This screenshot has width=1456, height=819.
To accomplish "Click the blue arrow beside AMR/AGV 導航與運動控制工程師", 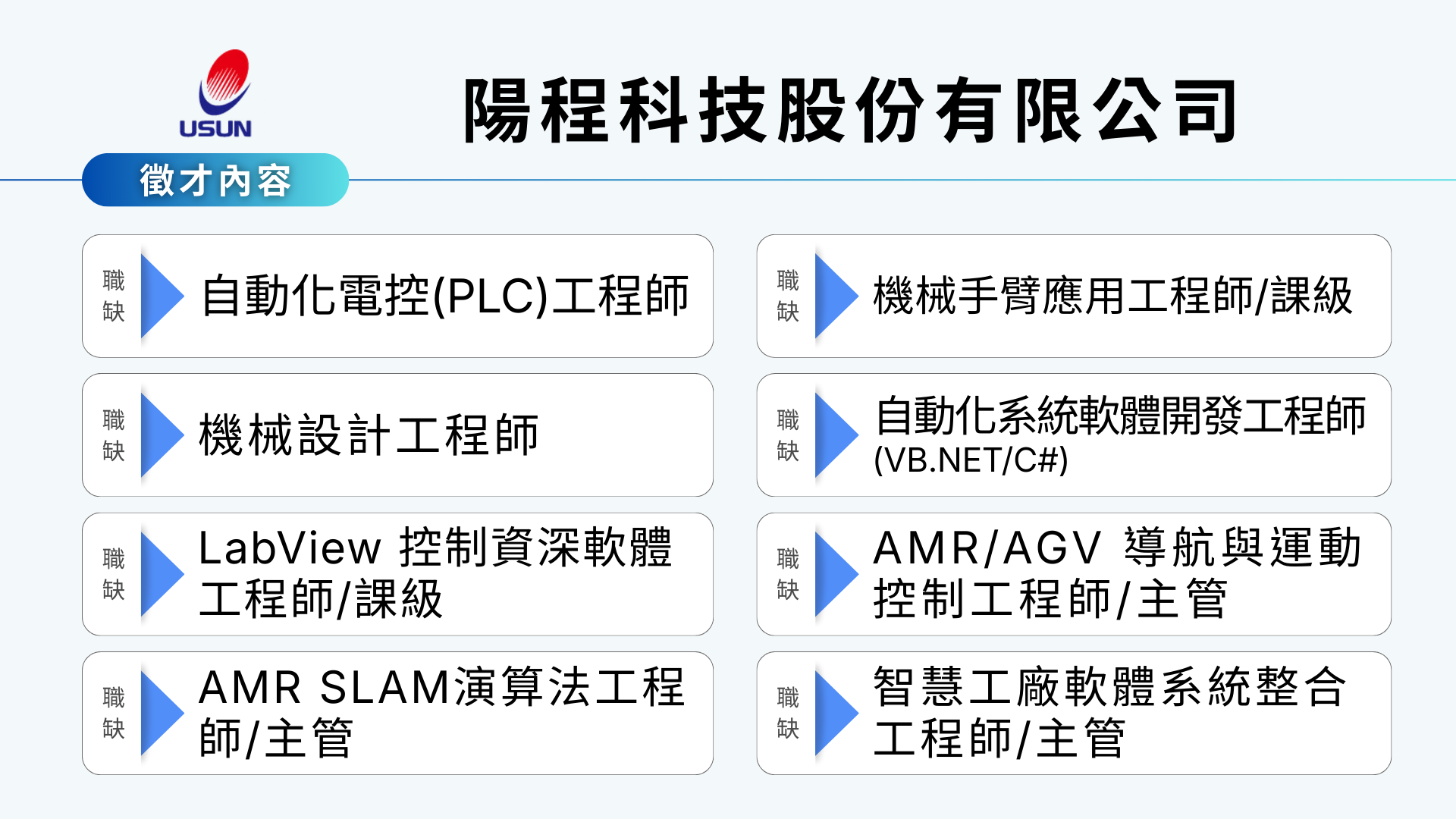I will point(834,574).
